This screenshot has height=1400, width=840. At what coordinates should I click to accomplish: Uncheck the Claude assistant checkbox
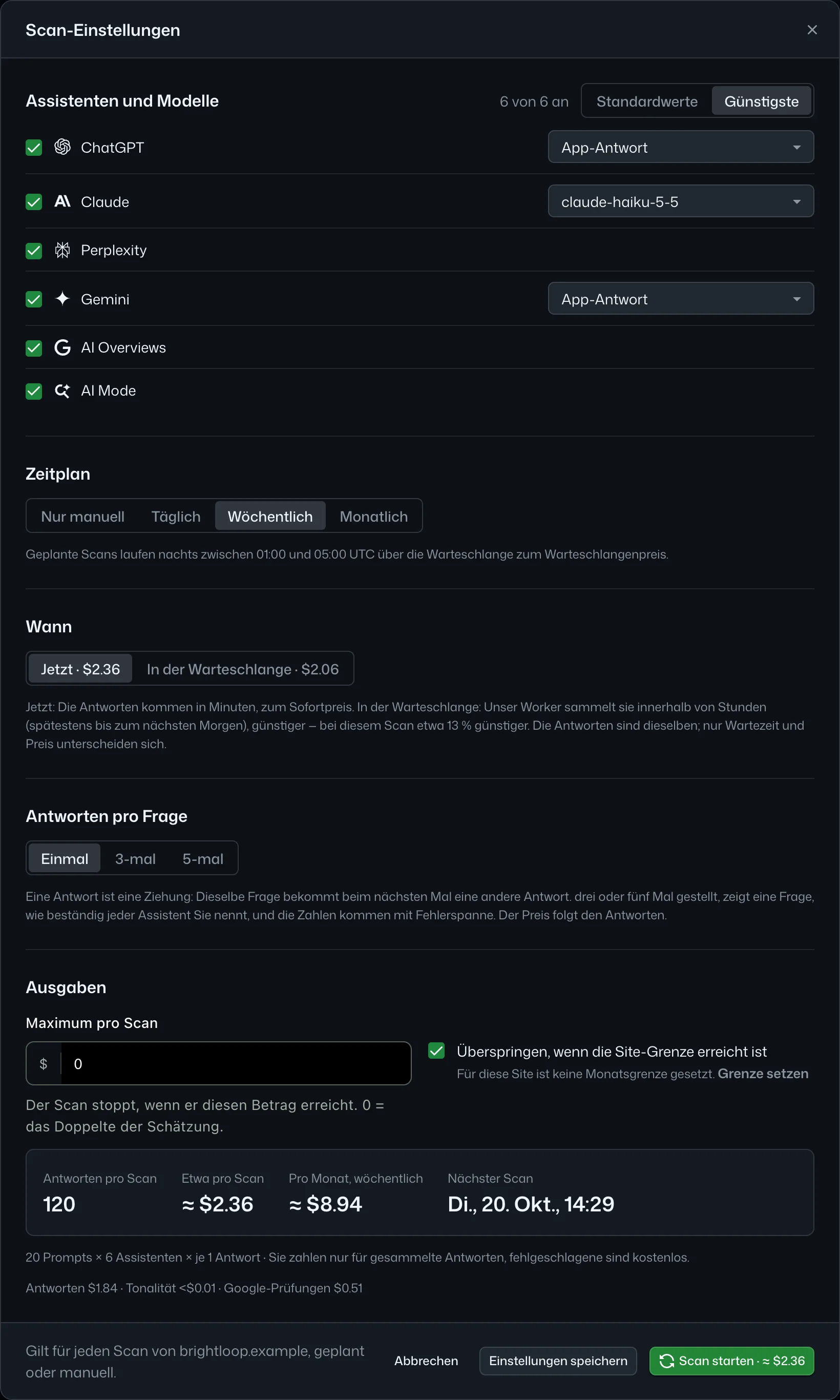[x=34, y=202]
